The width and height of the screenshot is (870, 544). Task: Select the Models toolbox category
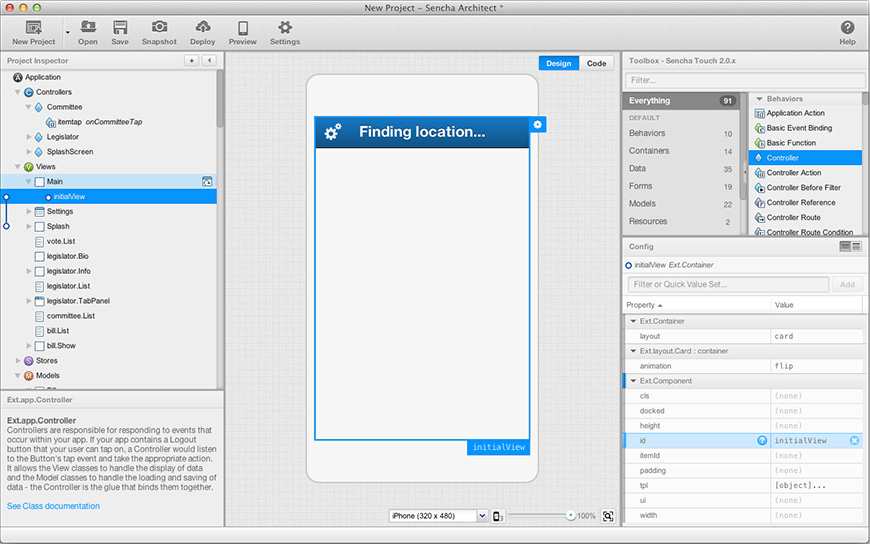pyautogui.click(x=681, y=204)
